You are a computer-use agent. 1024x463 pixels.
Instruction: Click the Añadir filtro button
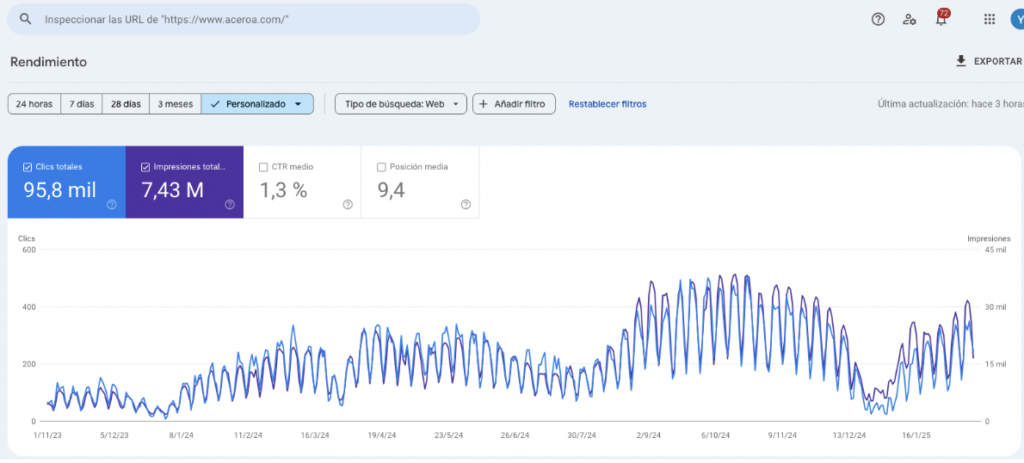coord(514,104)
